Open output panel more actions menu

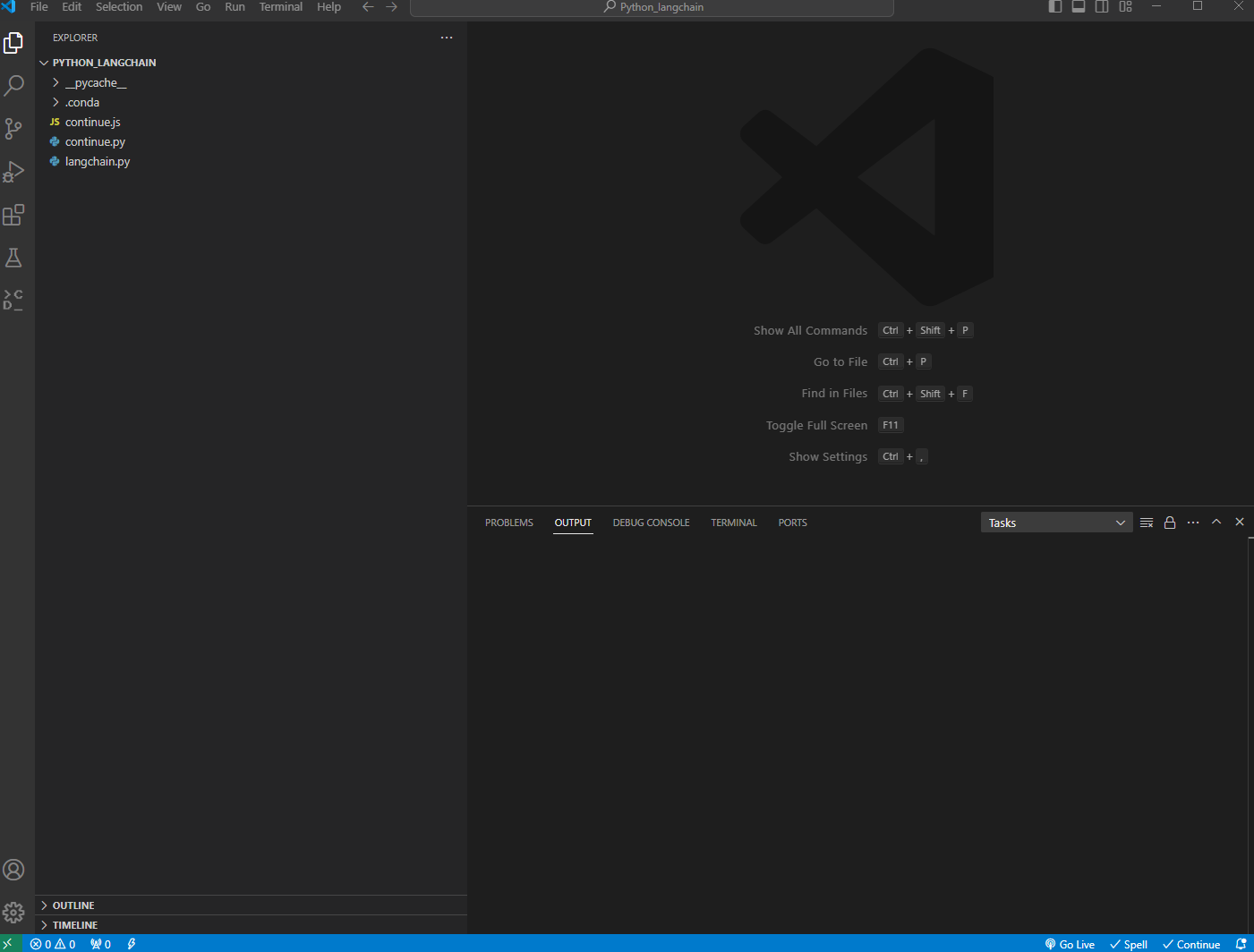(x=1193, y=523)
